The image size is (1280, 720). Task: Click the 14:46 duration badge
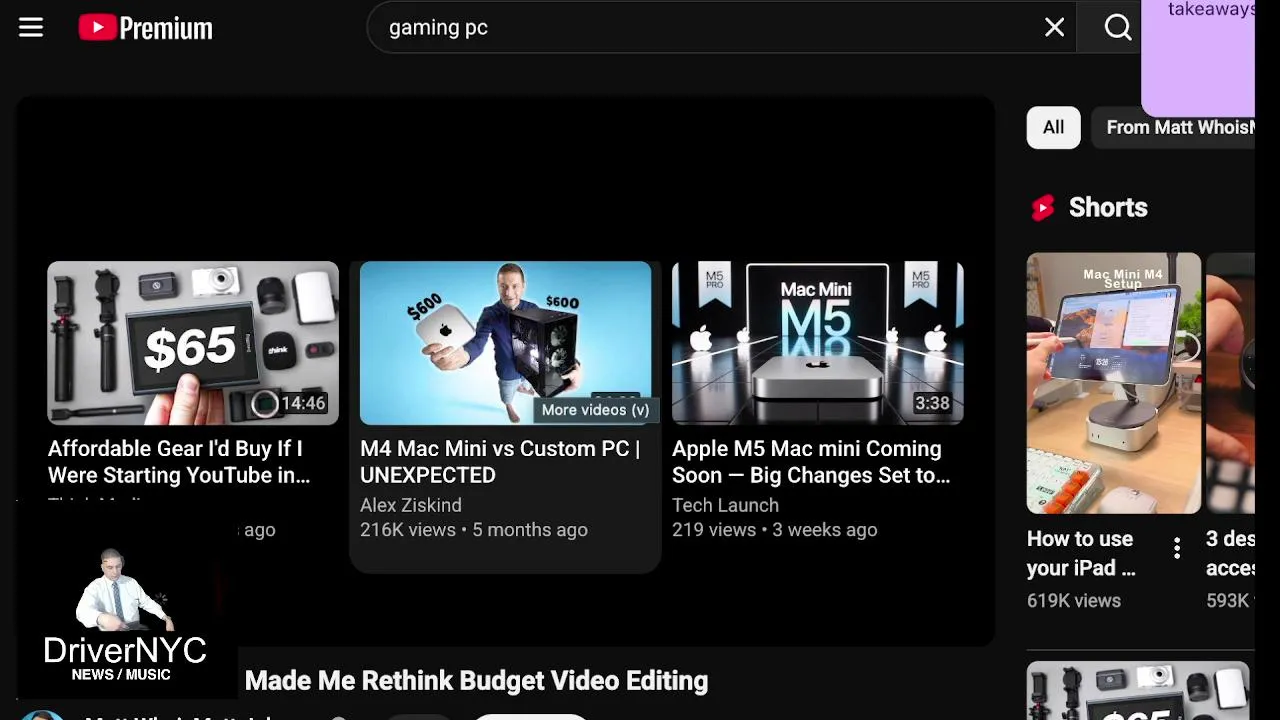303,404
